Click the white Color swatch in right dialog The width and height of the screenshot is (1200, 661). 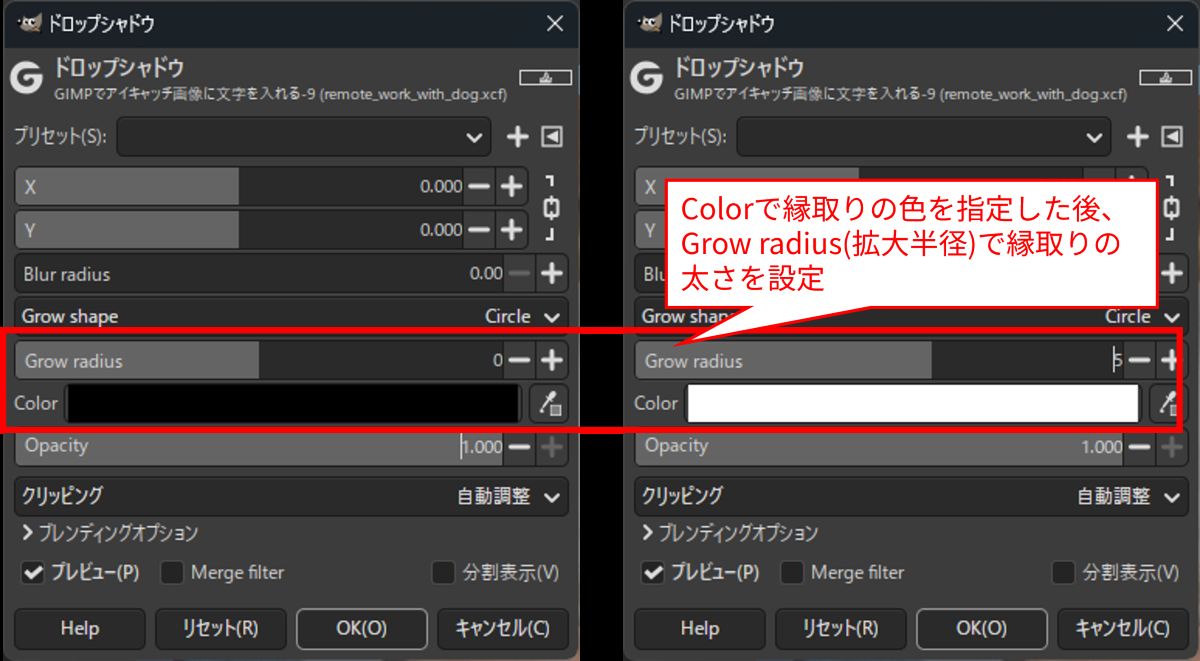pos(912,403)
